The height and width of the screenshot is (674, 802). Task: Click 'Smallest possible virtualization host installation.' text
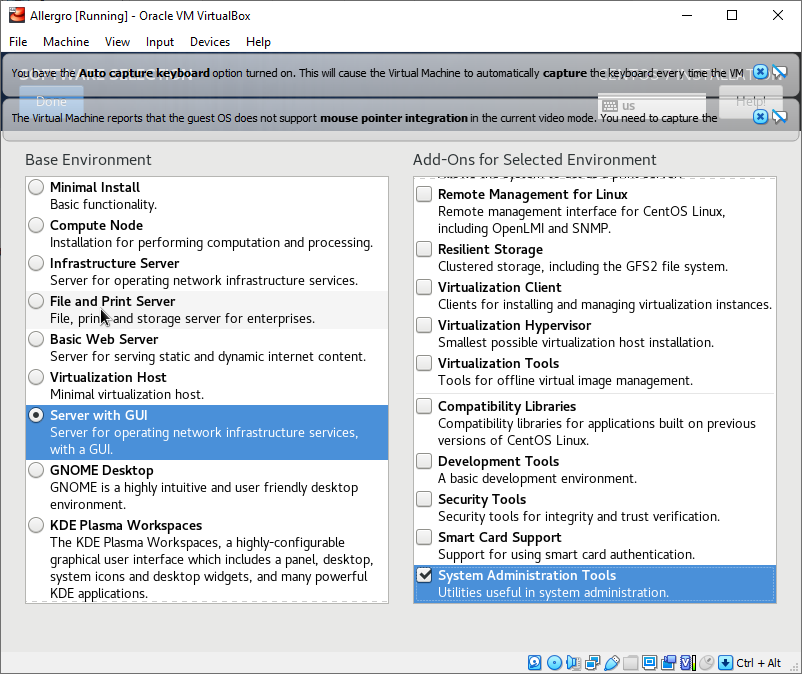[576, 343]
